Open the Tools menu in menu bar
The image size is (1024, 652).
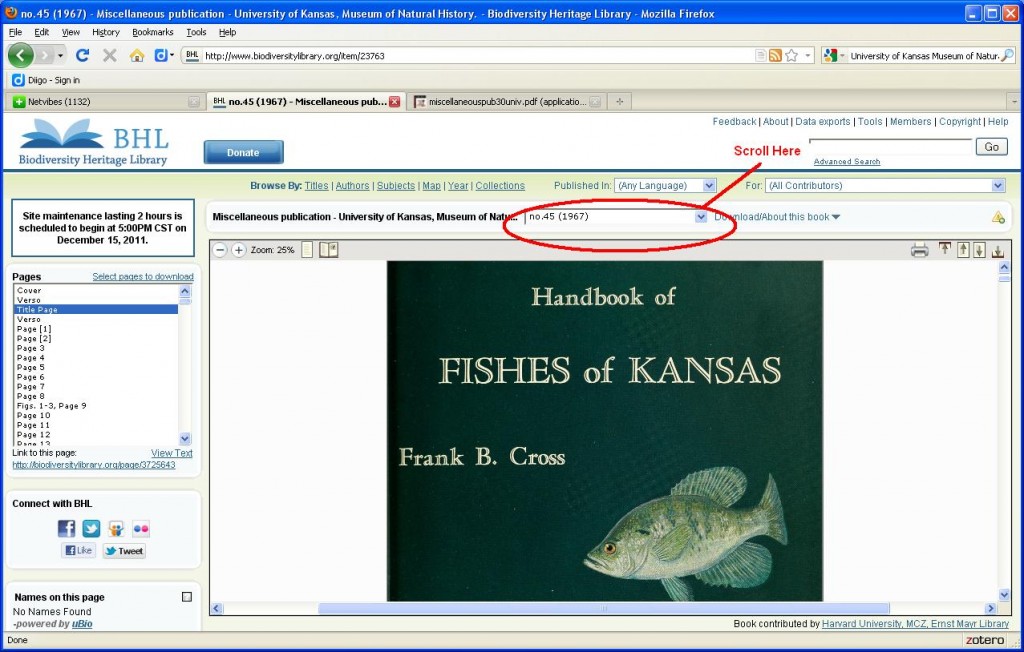[x=196, y=32]
